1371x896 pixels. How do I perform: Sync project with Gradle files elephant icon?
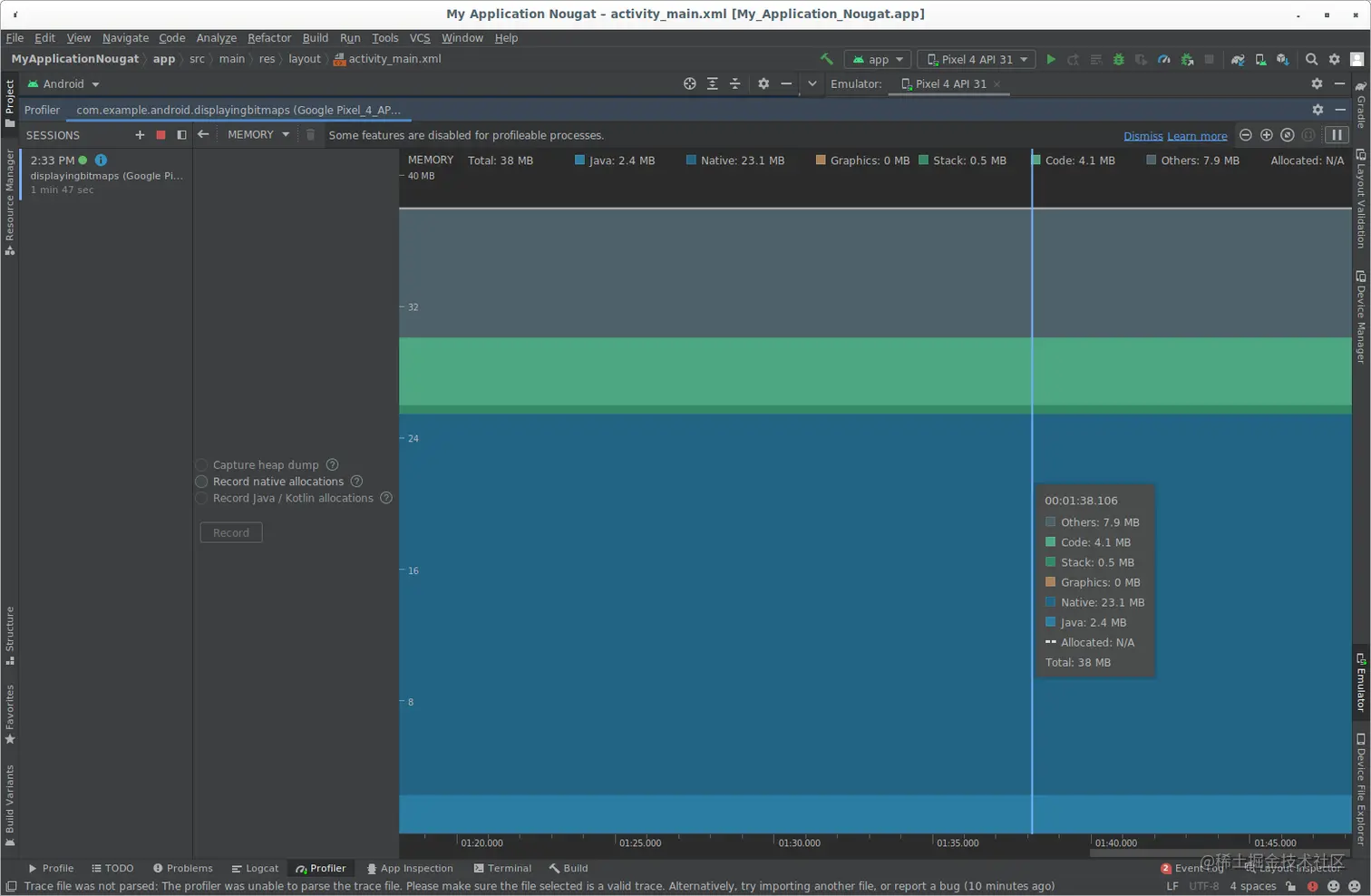1238,59
